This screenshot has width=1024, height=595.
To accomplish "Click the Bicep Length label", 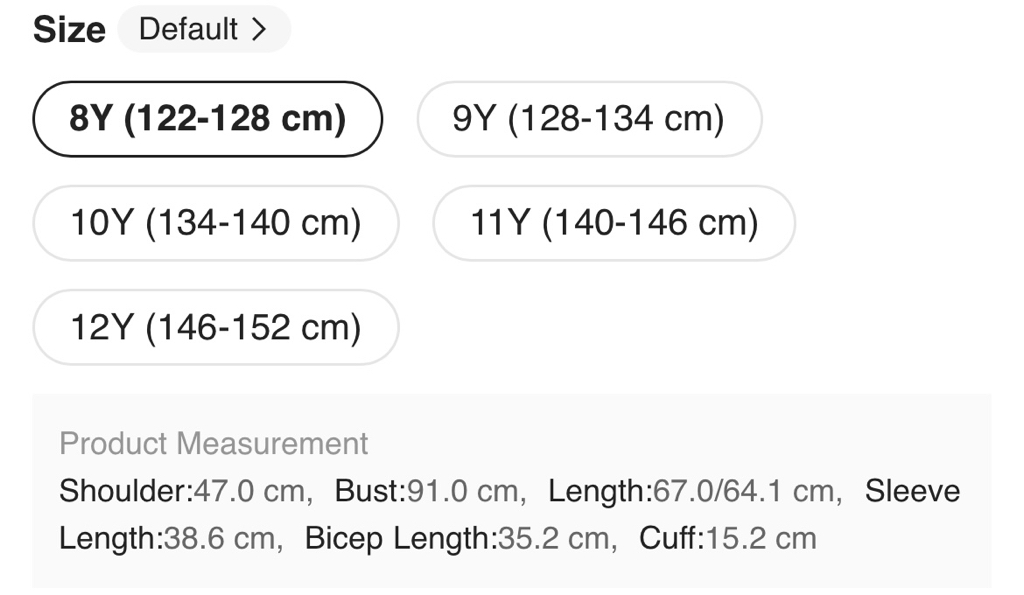I will coord(400,538).
